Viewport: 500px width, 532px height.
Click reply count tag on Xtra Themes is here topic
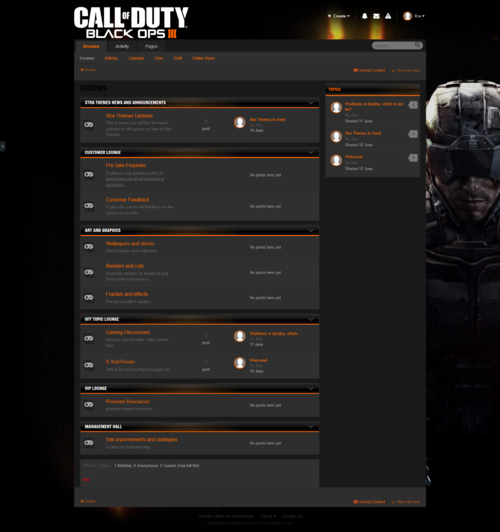coord(413,134)
